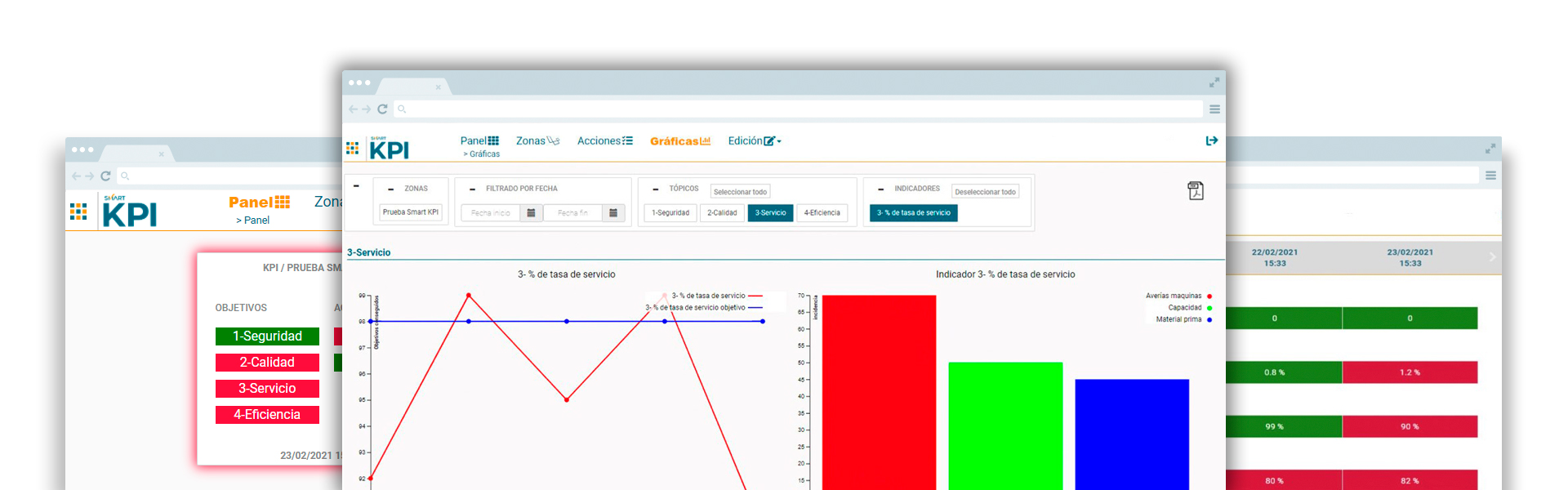This screenshot has height=490, width=1568.
Task: Select the Gráficas menu item
Action: [680, 141]
